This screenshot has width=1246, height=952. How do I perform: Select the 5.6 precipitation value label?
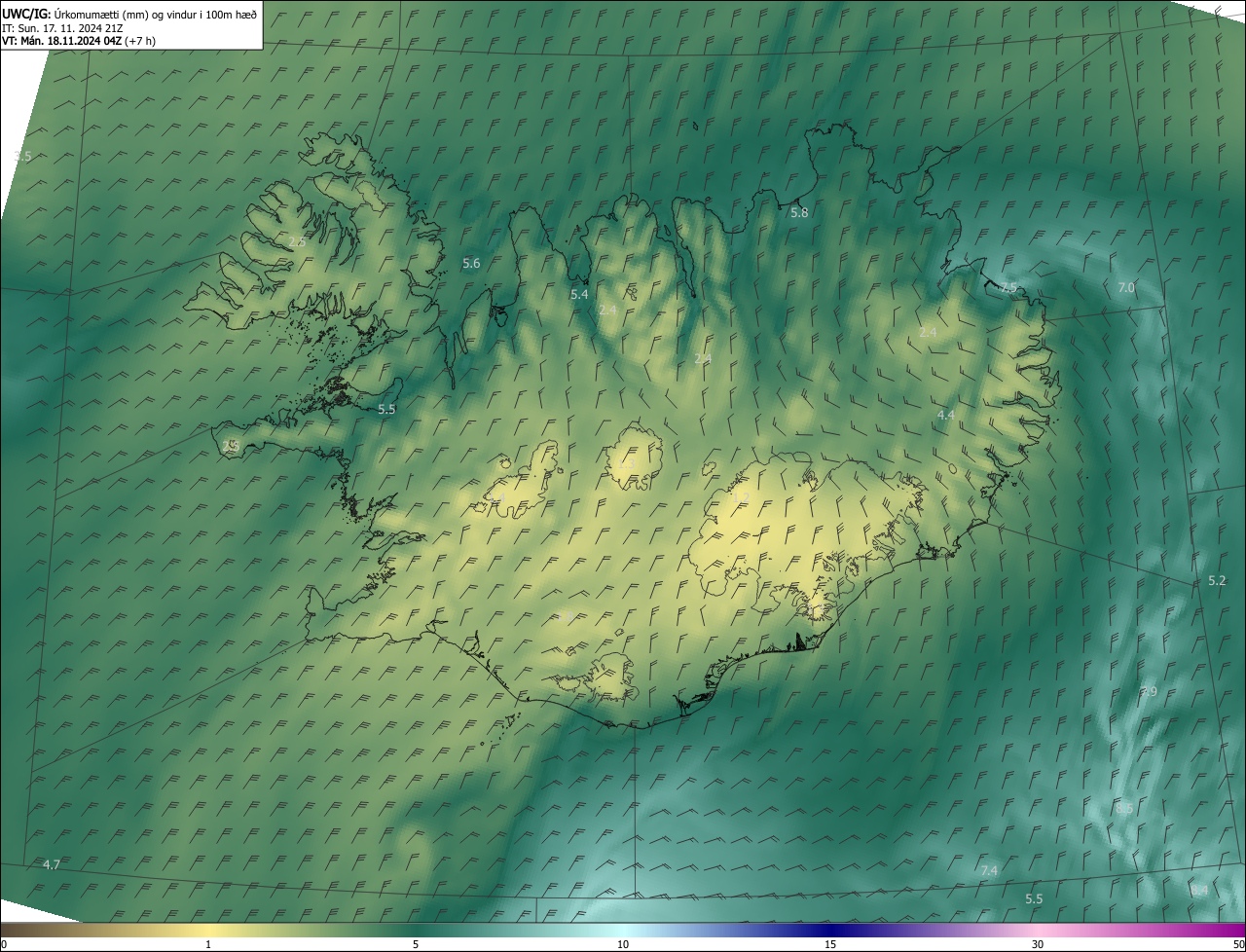[471, 264]
